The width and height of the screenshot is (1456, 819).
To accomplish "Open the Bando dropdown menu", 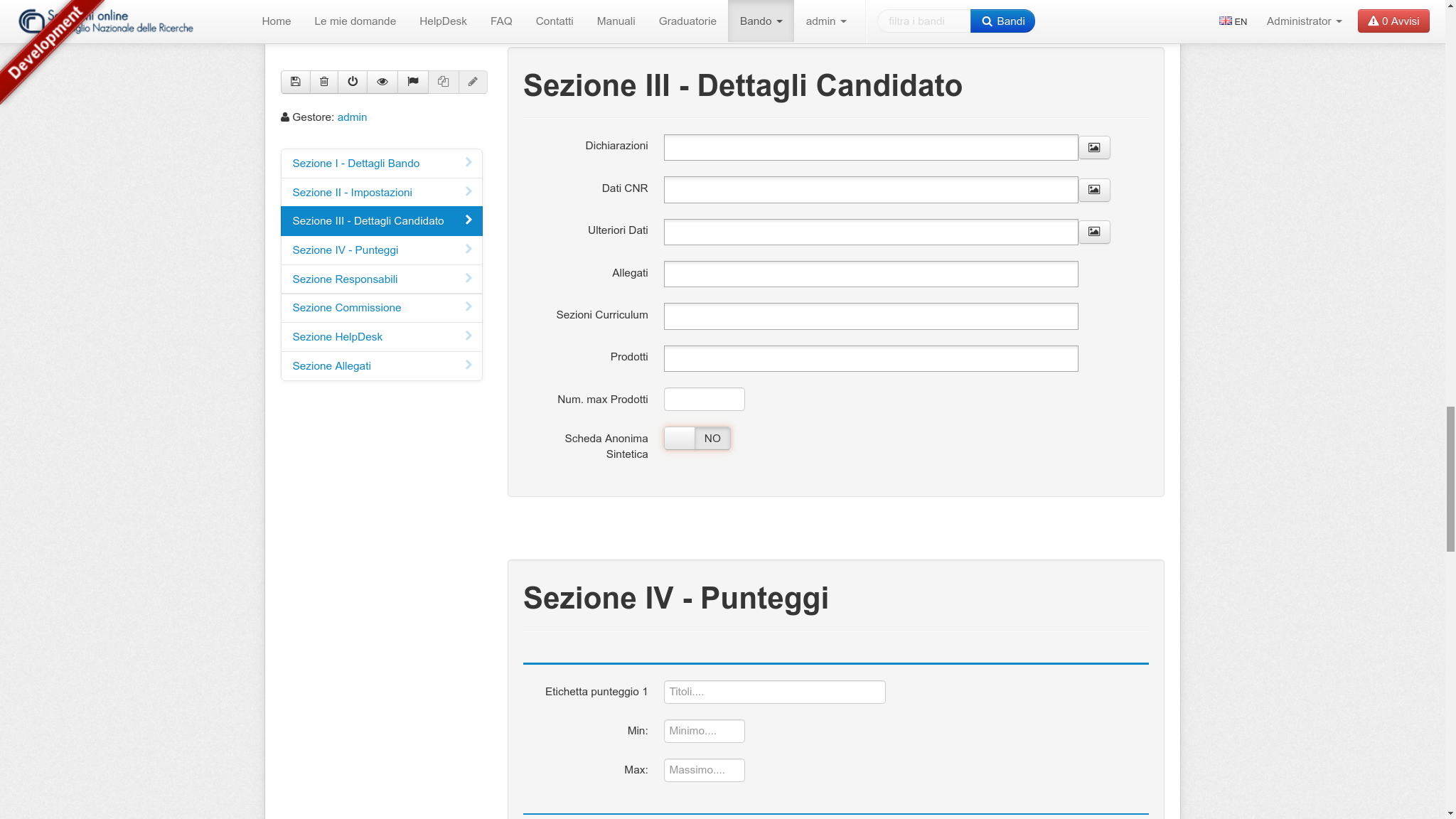I will tap(761, 21).
